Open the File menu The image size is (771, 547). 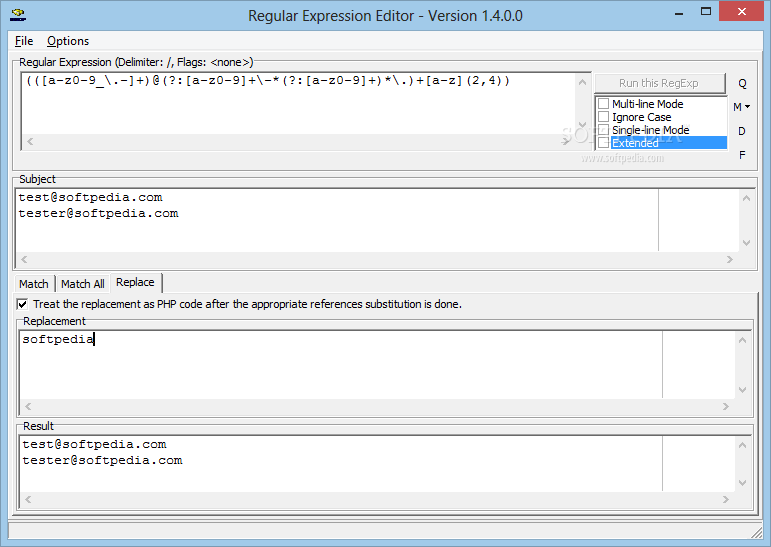coord(24,41)
